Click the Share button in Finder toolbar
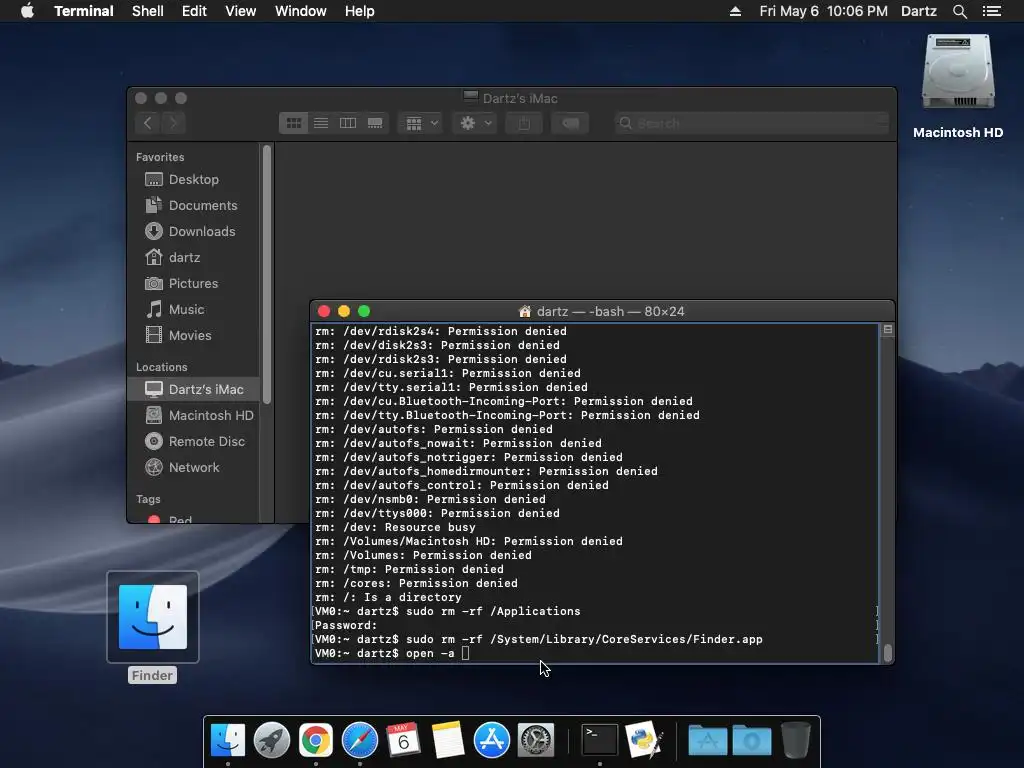Screen dimensions: 1024x768 tap(524, 123)
